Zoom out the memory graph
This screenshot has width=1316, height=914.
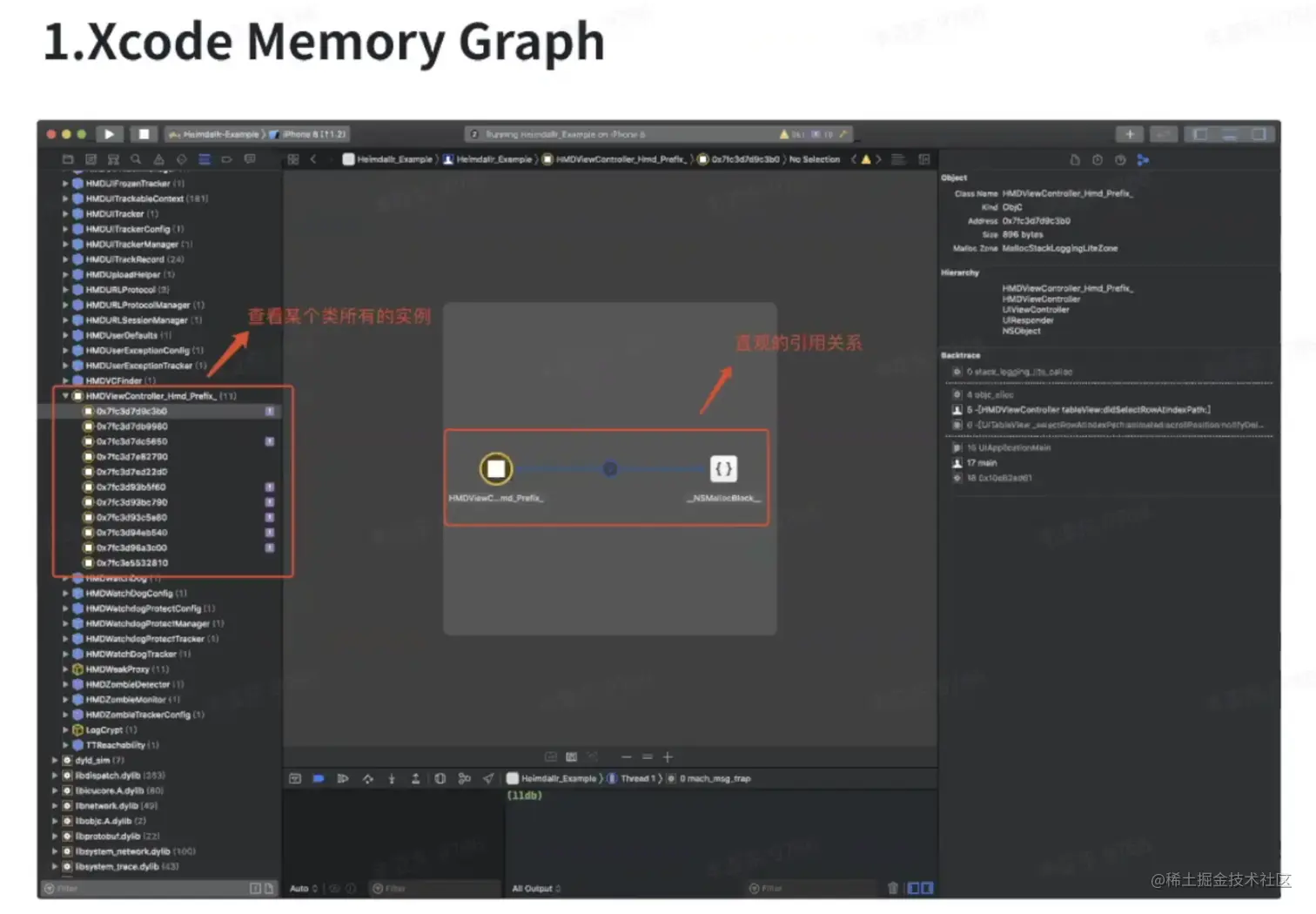tap(626, 757)
